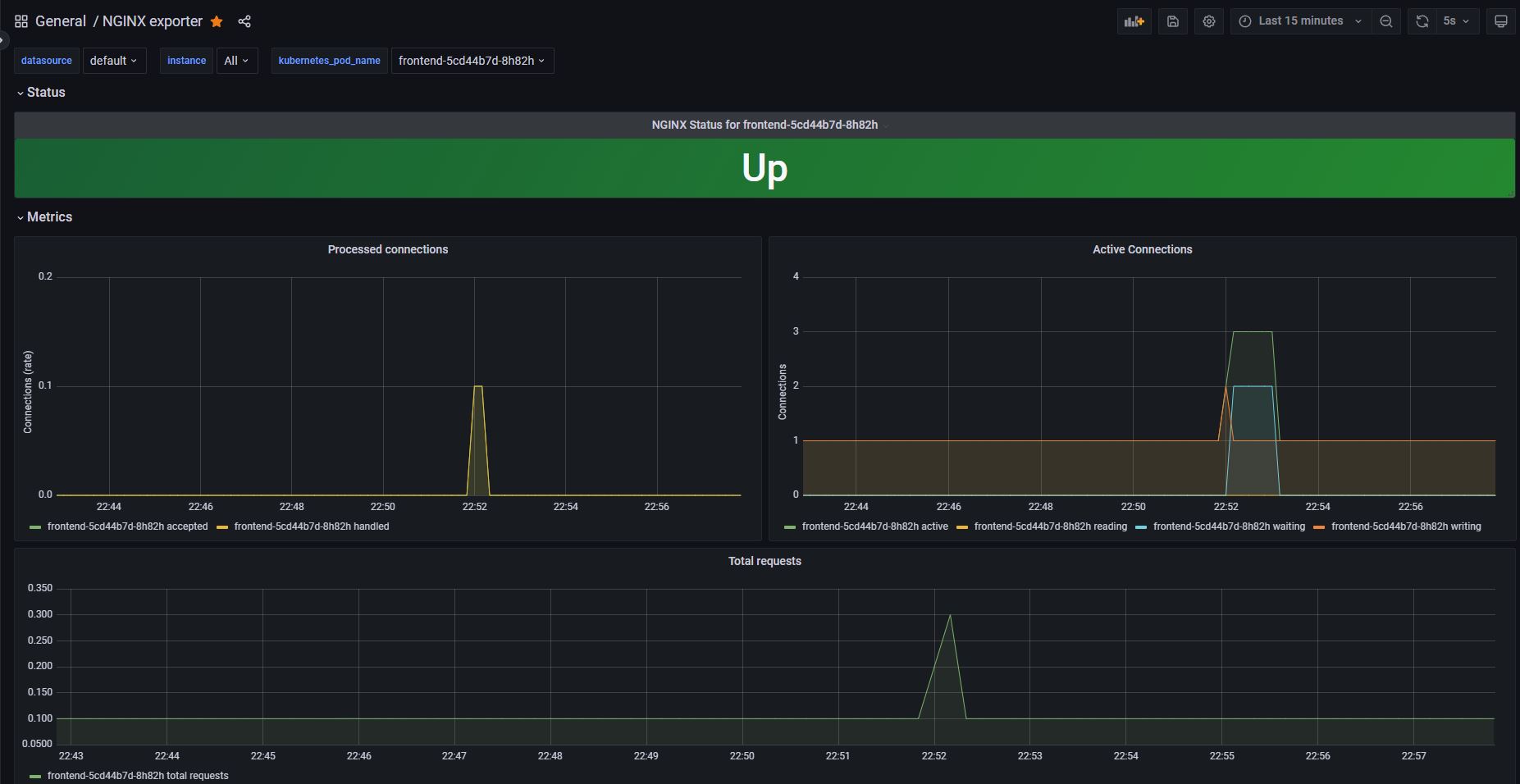Image resolution: width=1520 pixels, height=784 pixels.
Task: Open the 5s refresh interval dropdown
Action: click(x=1457, y=21)
